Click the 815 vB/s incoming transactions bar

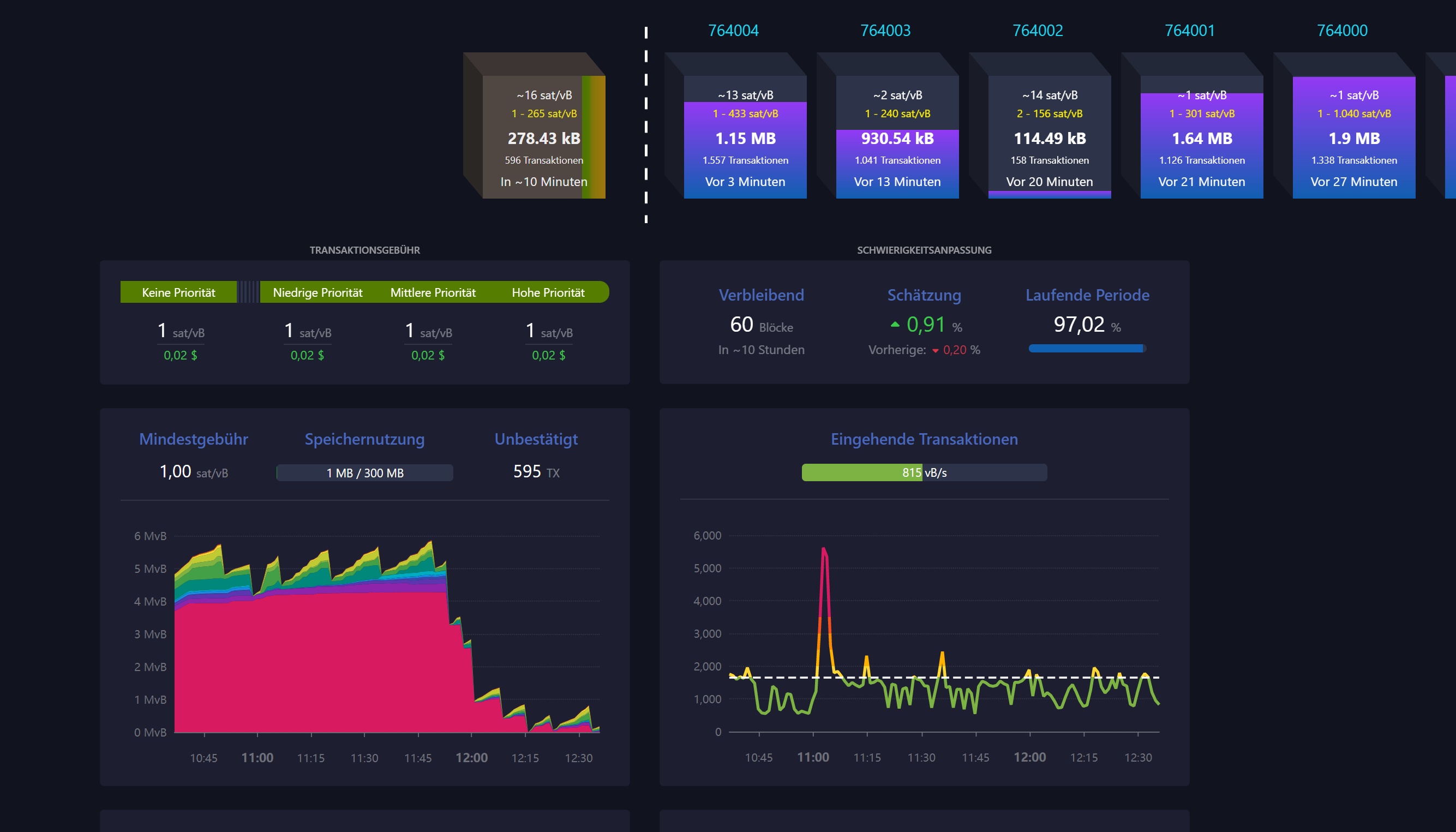924,472
